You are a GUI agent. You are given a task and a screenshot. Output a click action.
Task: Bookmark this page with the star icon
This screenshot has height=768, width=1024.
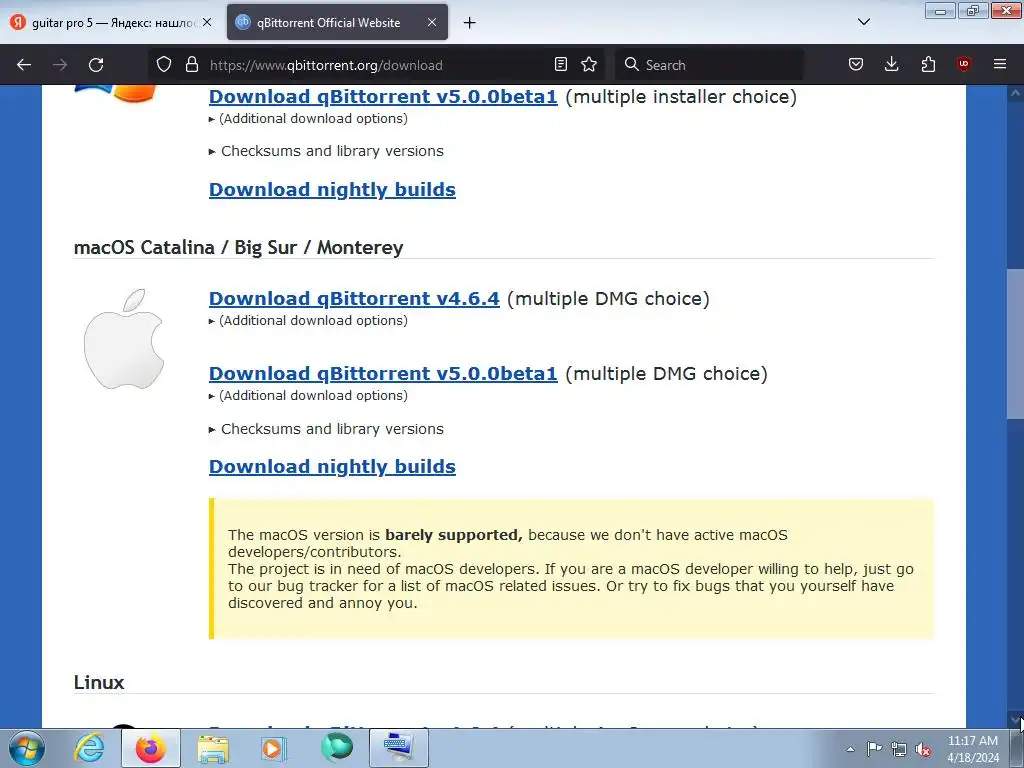[x=589, y=65]
